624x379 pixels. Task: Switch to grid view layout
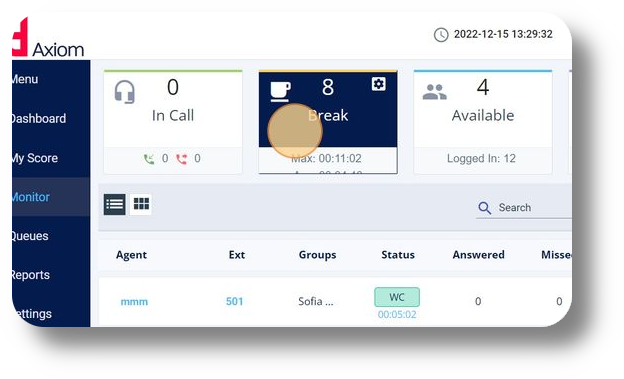(x=141, y=204)
